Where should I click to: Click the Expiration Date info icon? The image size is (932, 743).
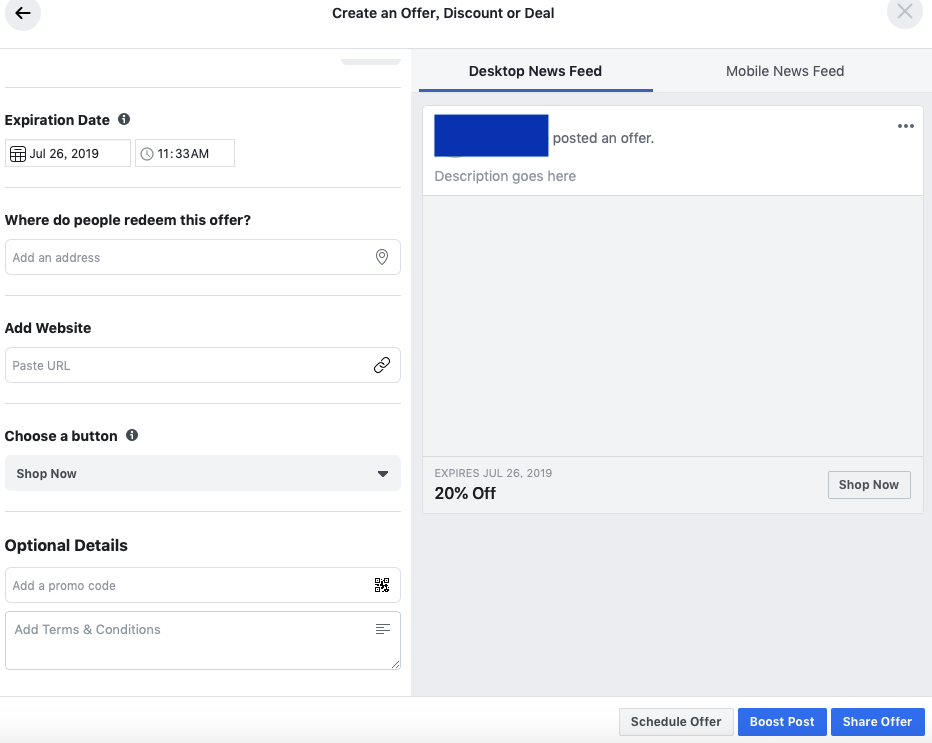click(x=124, y=119)
